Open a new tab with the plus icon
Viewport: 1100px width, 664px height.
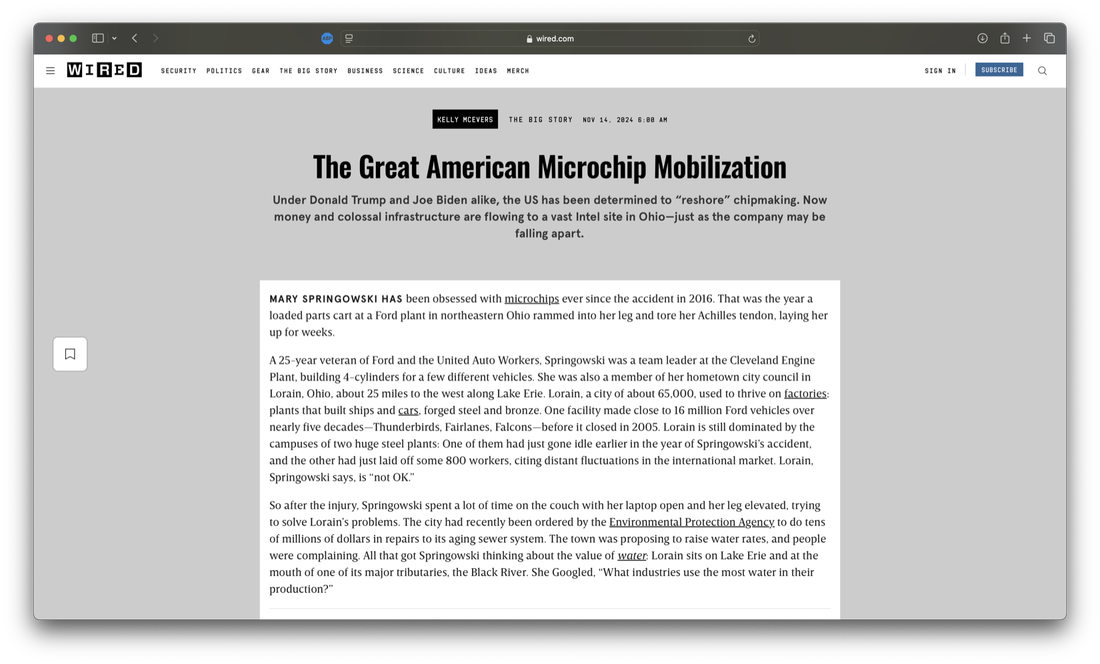pos(1026,39)
